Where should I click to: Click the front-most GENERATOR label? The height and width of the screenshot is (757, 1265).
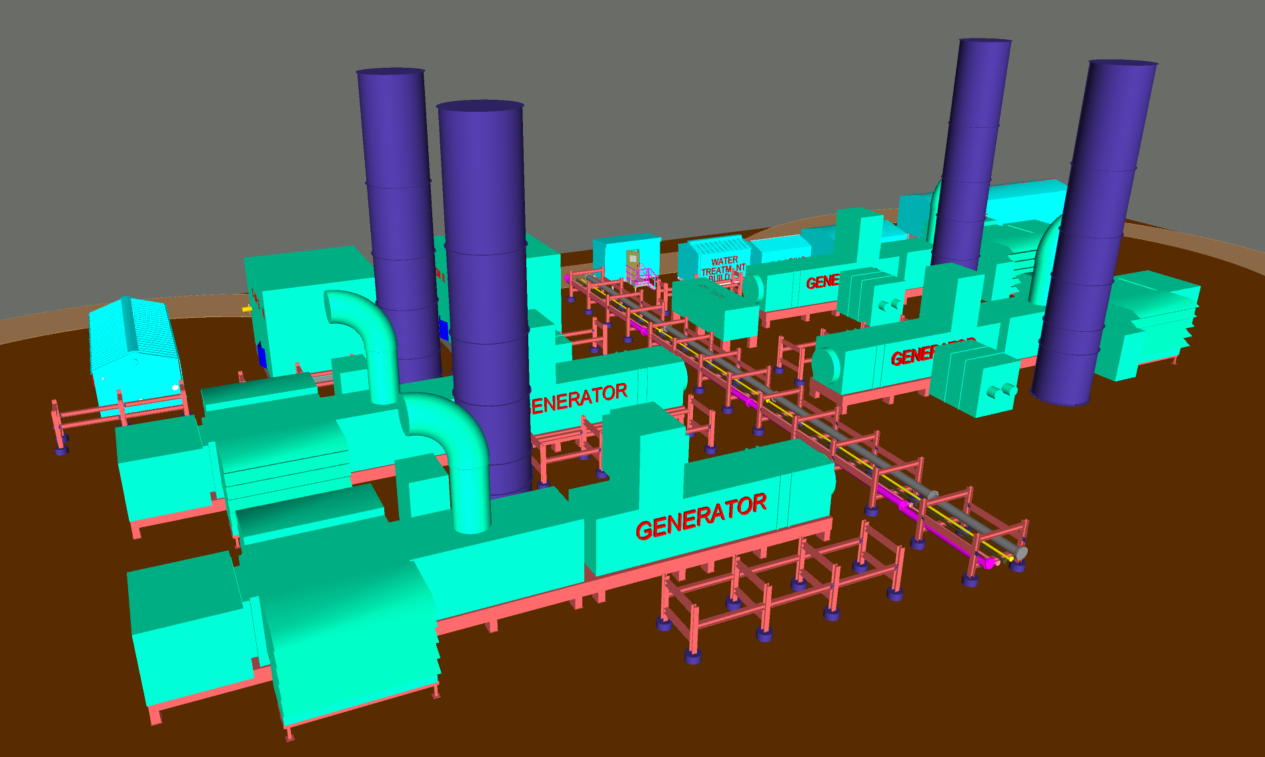pos(701,515)
